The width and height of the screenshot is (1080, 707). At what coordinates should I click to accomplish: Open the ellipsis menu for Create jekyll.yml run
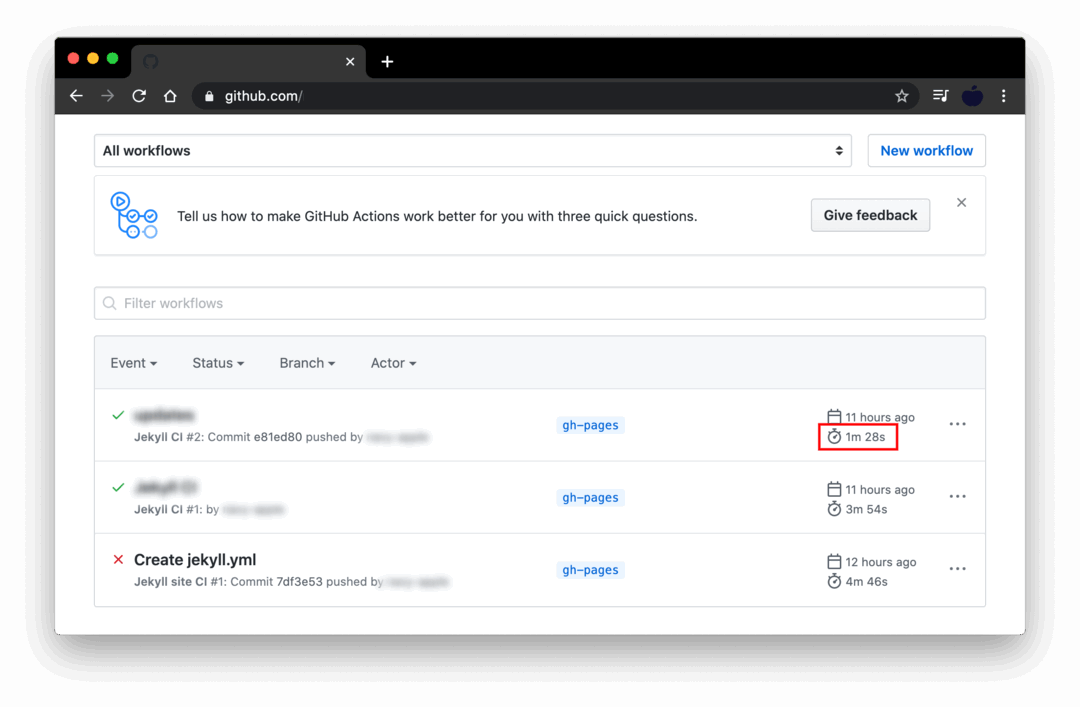click(x=957, y=568)
